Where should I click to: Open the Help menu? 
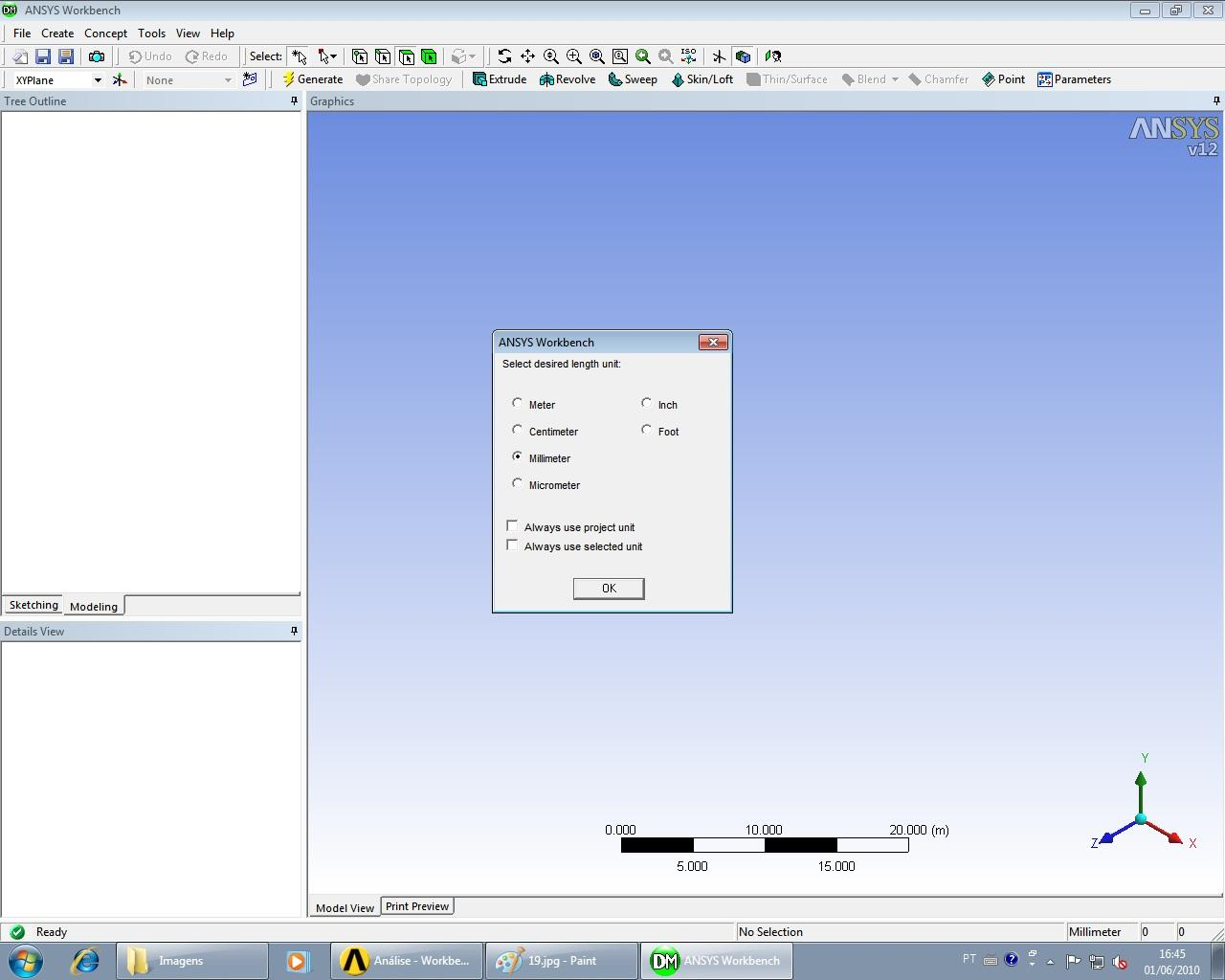(x=222, y=33)
